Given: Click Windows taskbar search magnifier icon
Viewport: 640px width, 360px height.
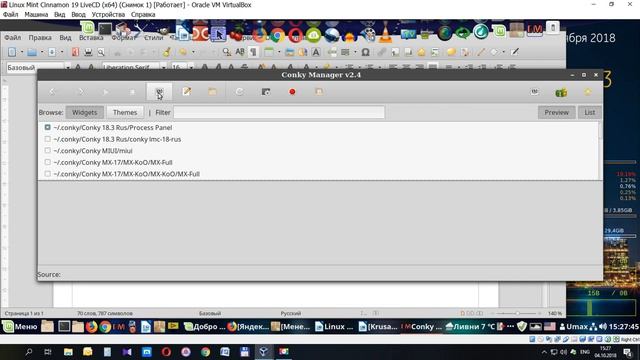Looking at the screenshot, I should coord(29,352).
